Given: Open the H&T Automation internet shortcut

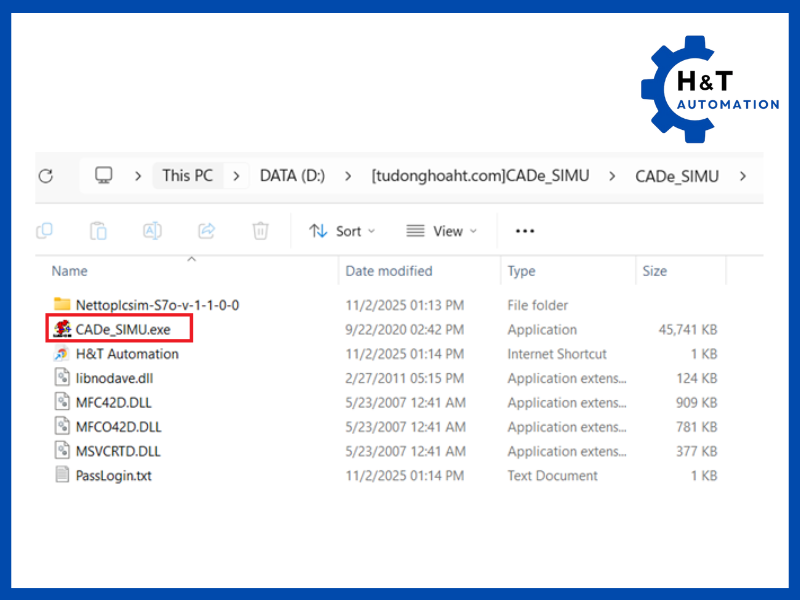Looking at the screenshot, I should 127,354.
